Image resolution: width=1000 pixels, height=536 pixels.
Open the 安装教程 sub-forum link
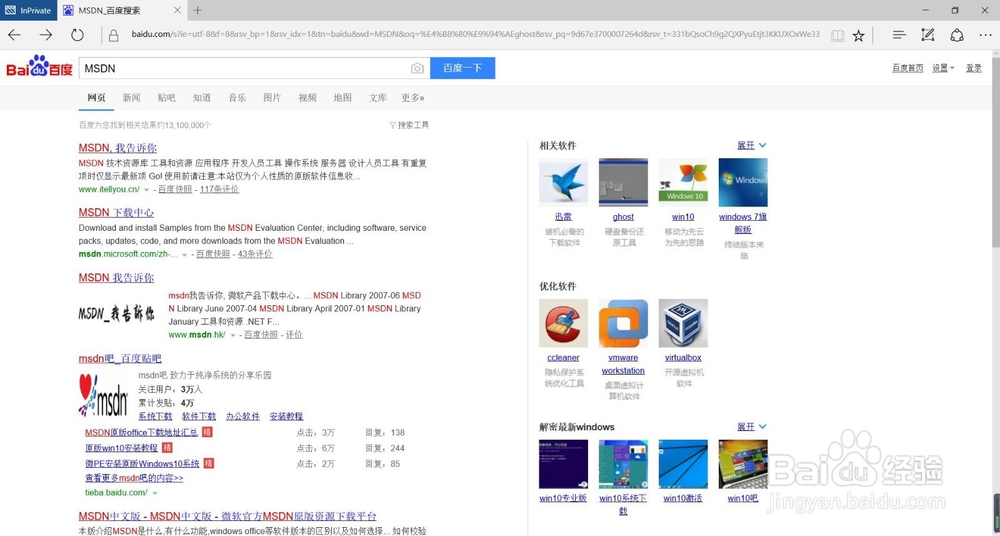point(286,416)
